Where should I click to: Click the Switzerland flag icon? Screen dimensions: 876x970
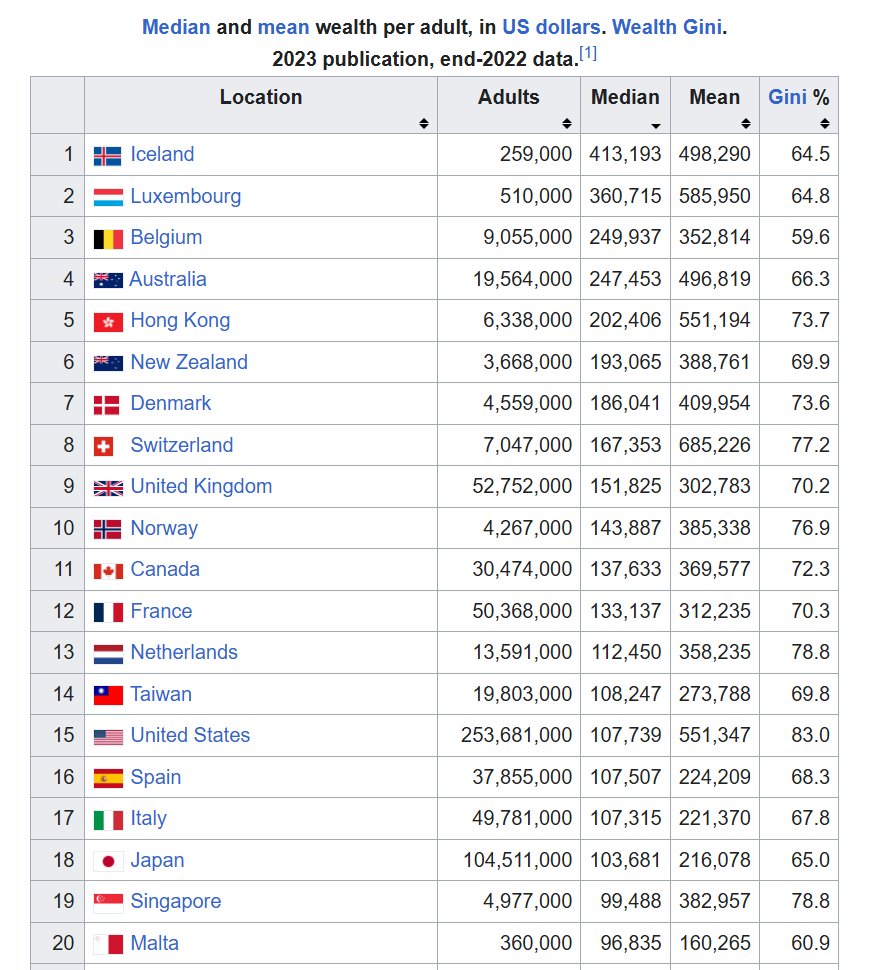point(103,446)
